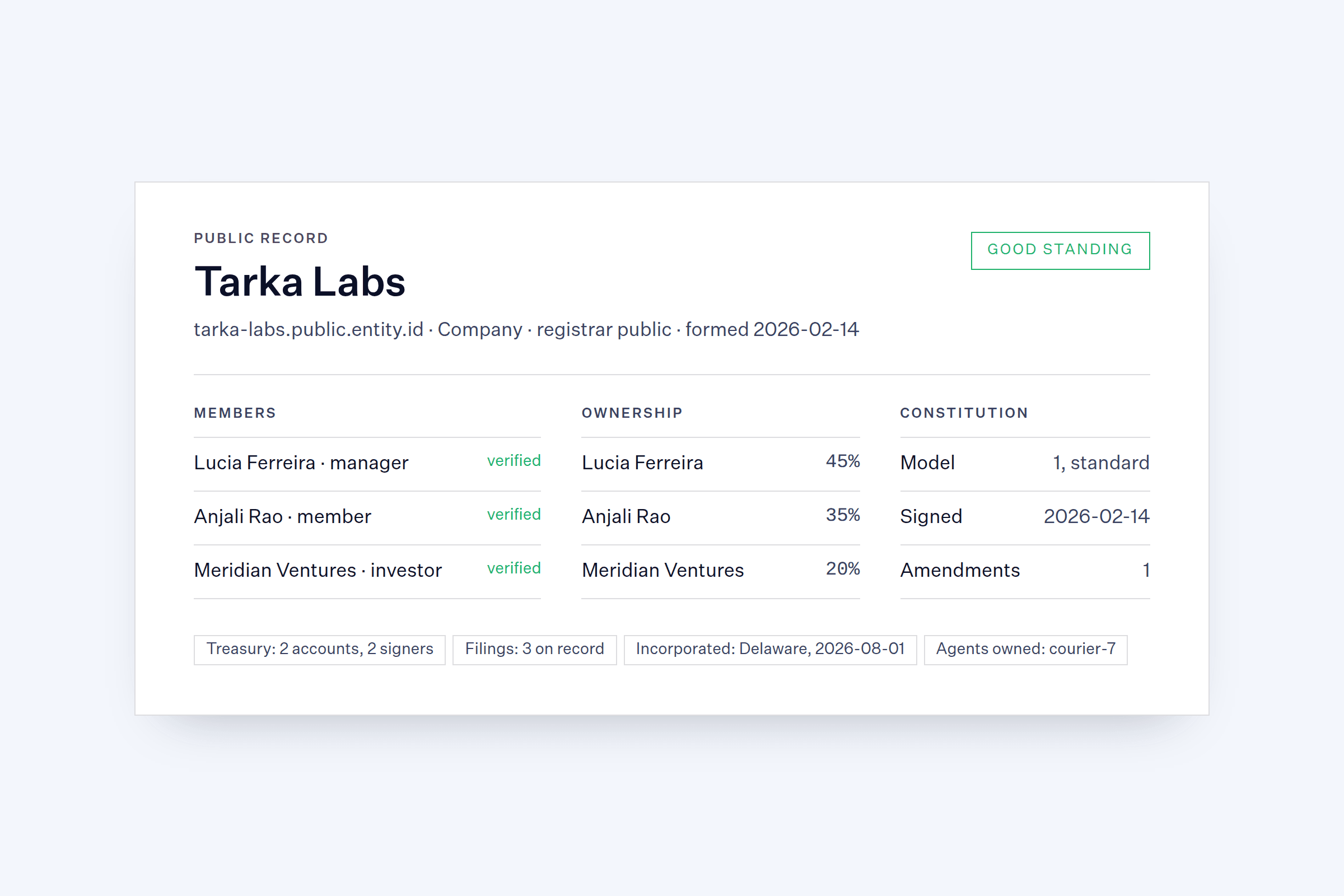Click verified status for Meridian Ventures
The image size is (1344, 896).
(x=514, y=568)
